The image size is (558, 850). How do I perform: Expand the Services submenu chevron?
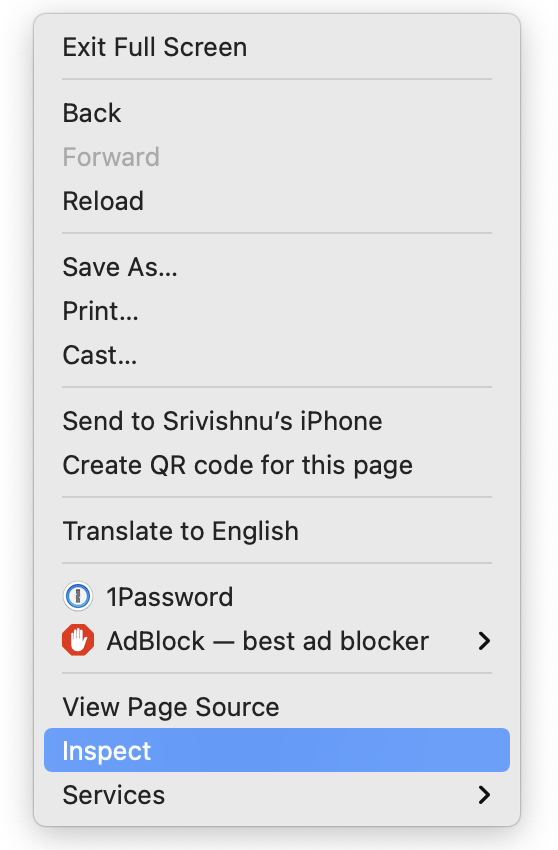tap(484, 795)
